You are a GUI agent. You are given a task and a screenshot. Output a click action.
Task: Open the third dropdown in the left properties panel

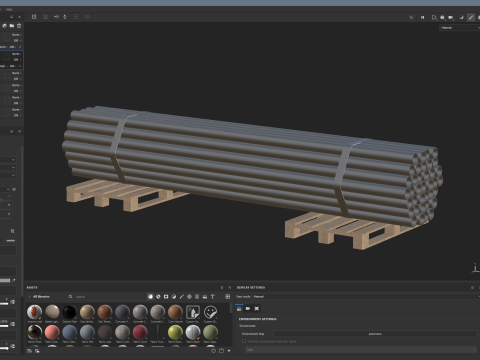(x=8, y=175)
